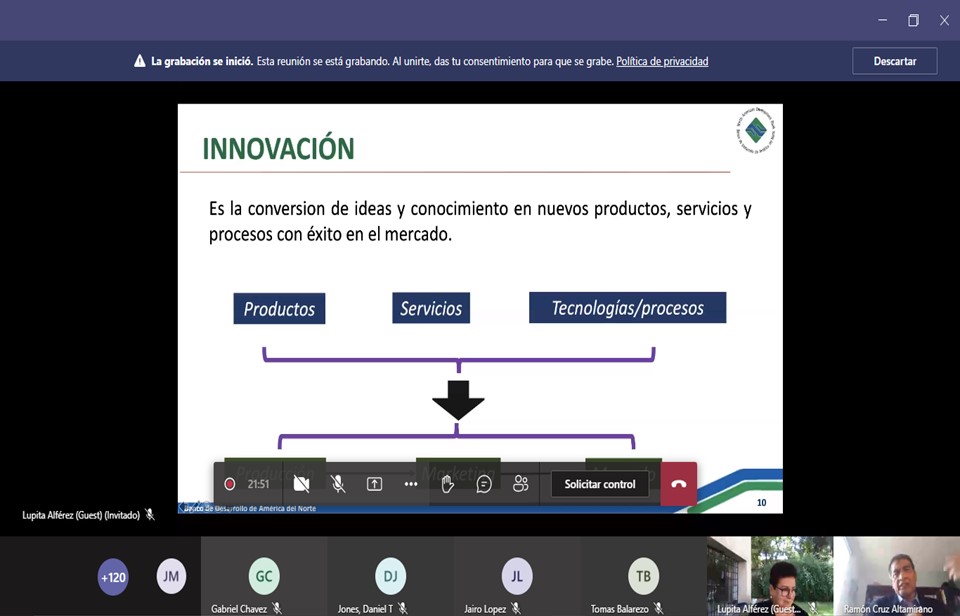Click Jairo Lopez participant tile
This screenshot has height=616, width=960.
516,576
